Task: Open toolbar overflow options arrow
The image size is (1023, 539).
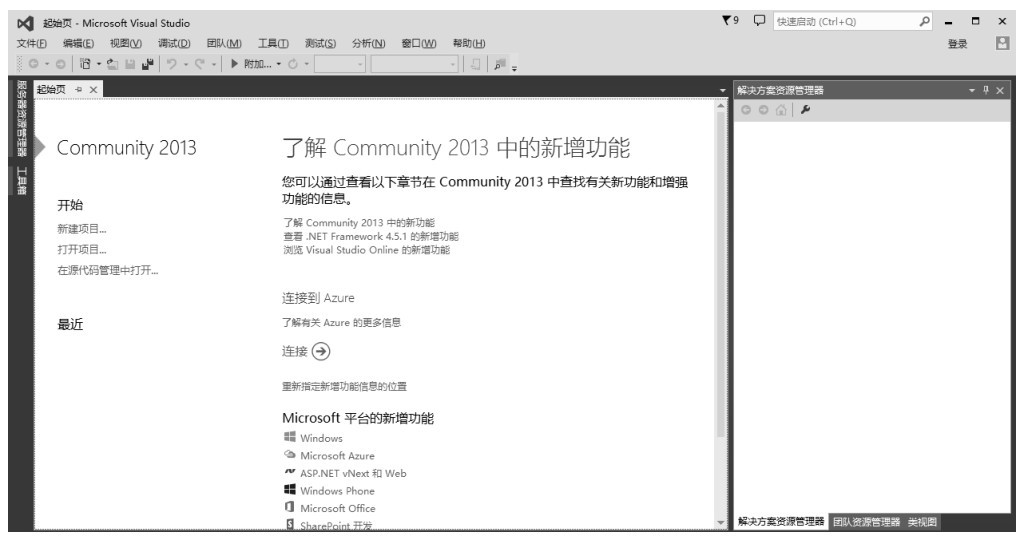Action: click(514, 68)
